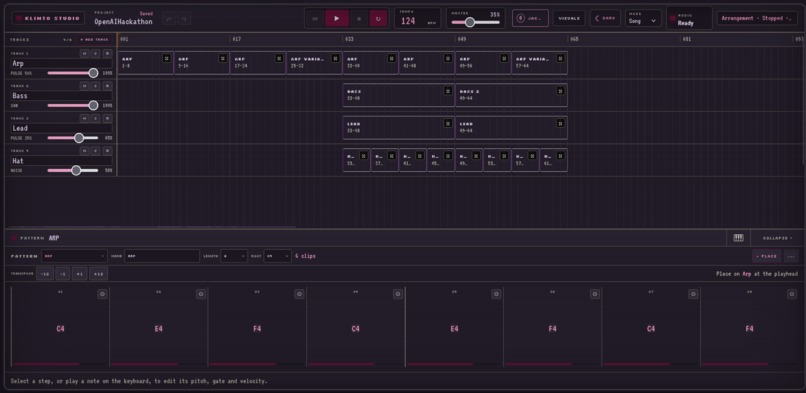Remove the Arp Variation clip at 57-64
This screenshot has width=806, height=393.
(561, 58)
